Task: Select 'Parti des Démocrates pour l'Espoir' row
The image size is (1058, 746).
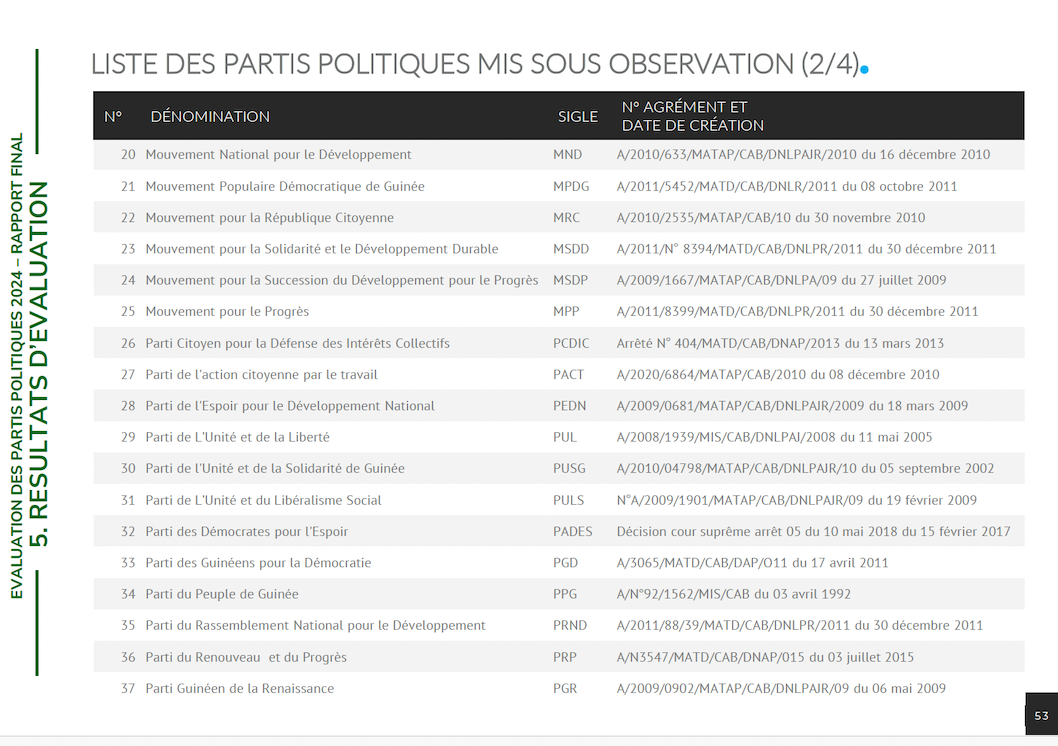Action: pyautogui.click(x=246, y=531)
